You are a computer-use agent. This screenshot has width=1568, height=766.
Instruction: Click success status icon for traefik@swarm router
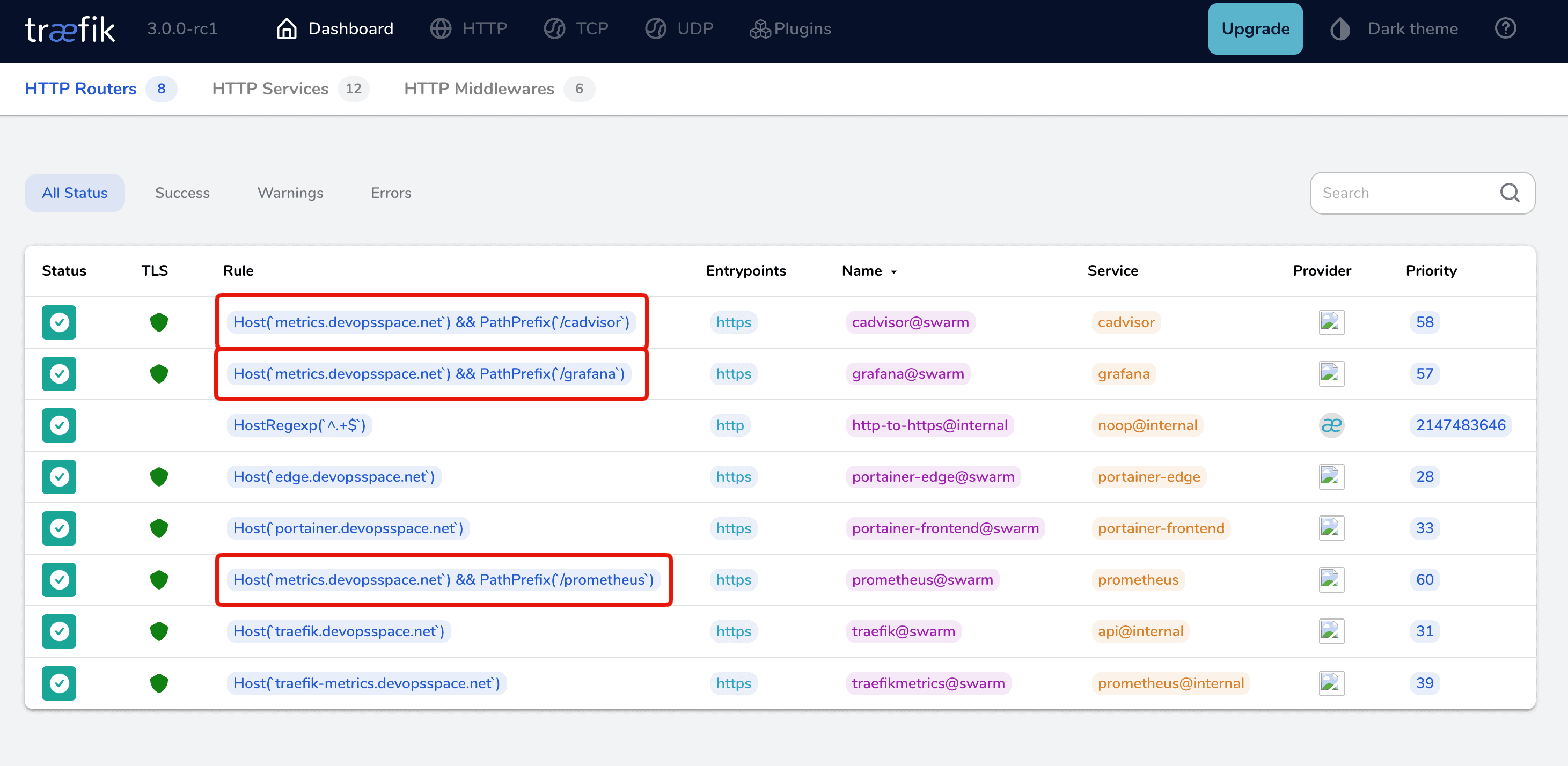(x=59, y=631)
